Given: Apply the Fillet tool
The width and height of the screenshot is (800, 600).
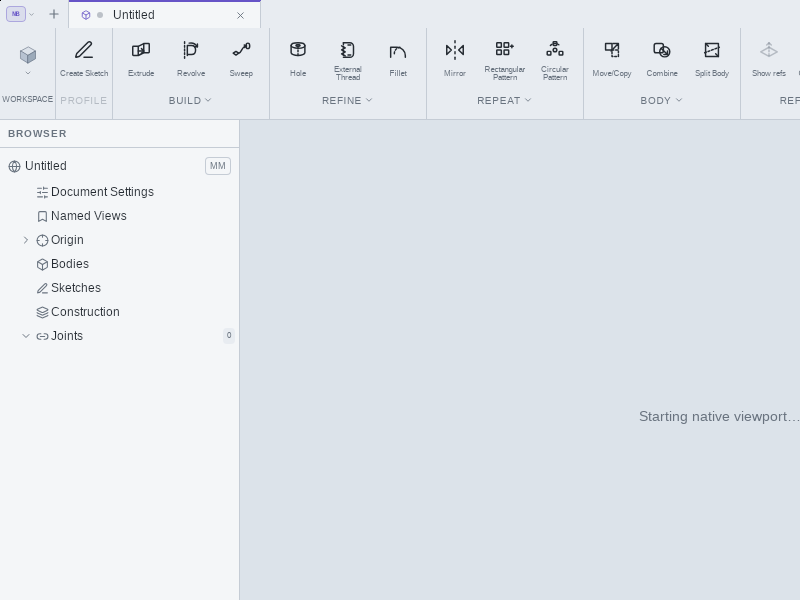Looking at the screenshot, I should pos(398,59).
